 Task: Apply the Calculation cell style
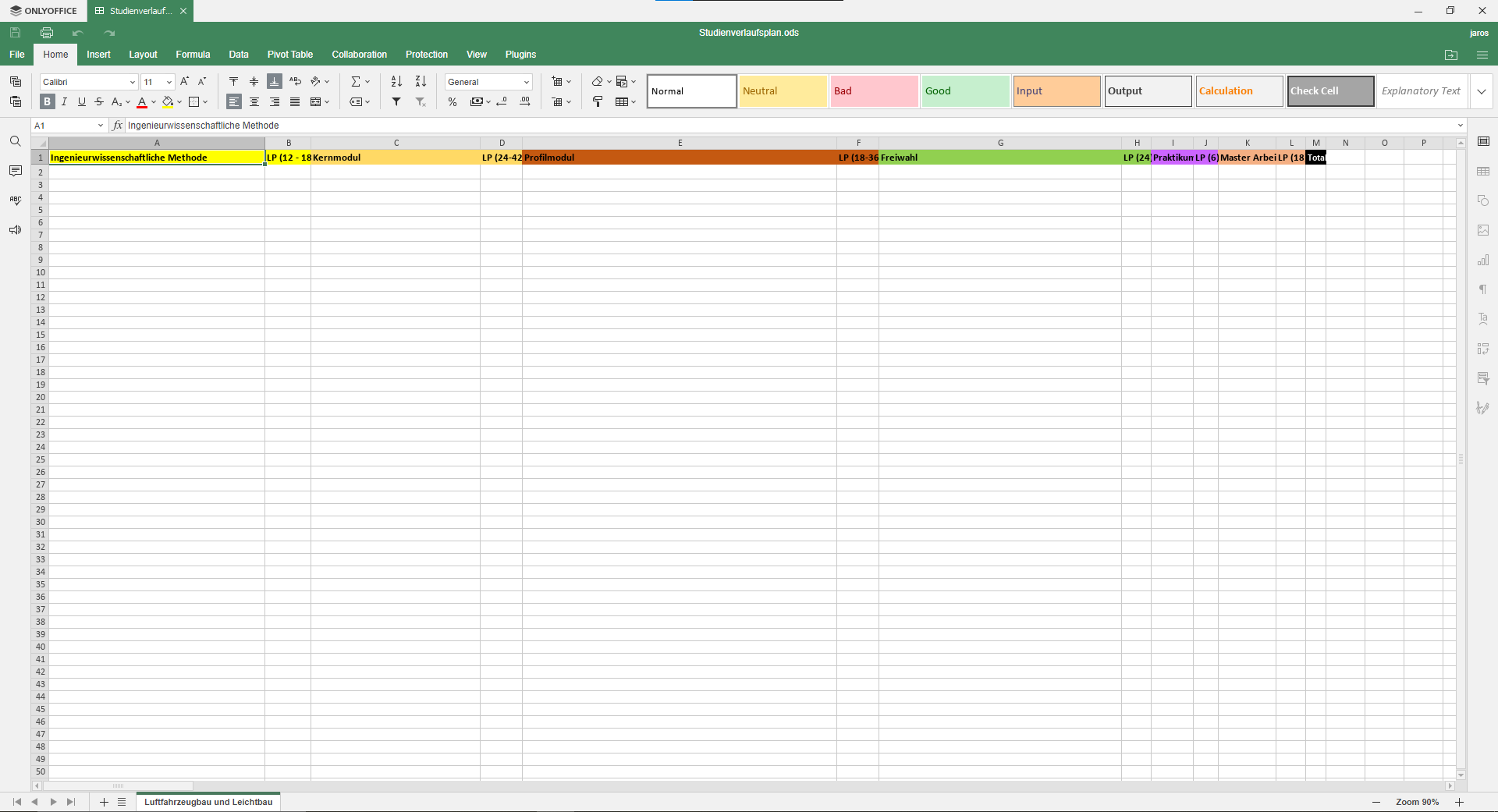(x=1239, y=91)
